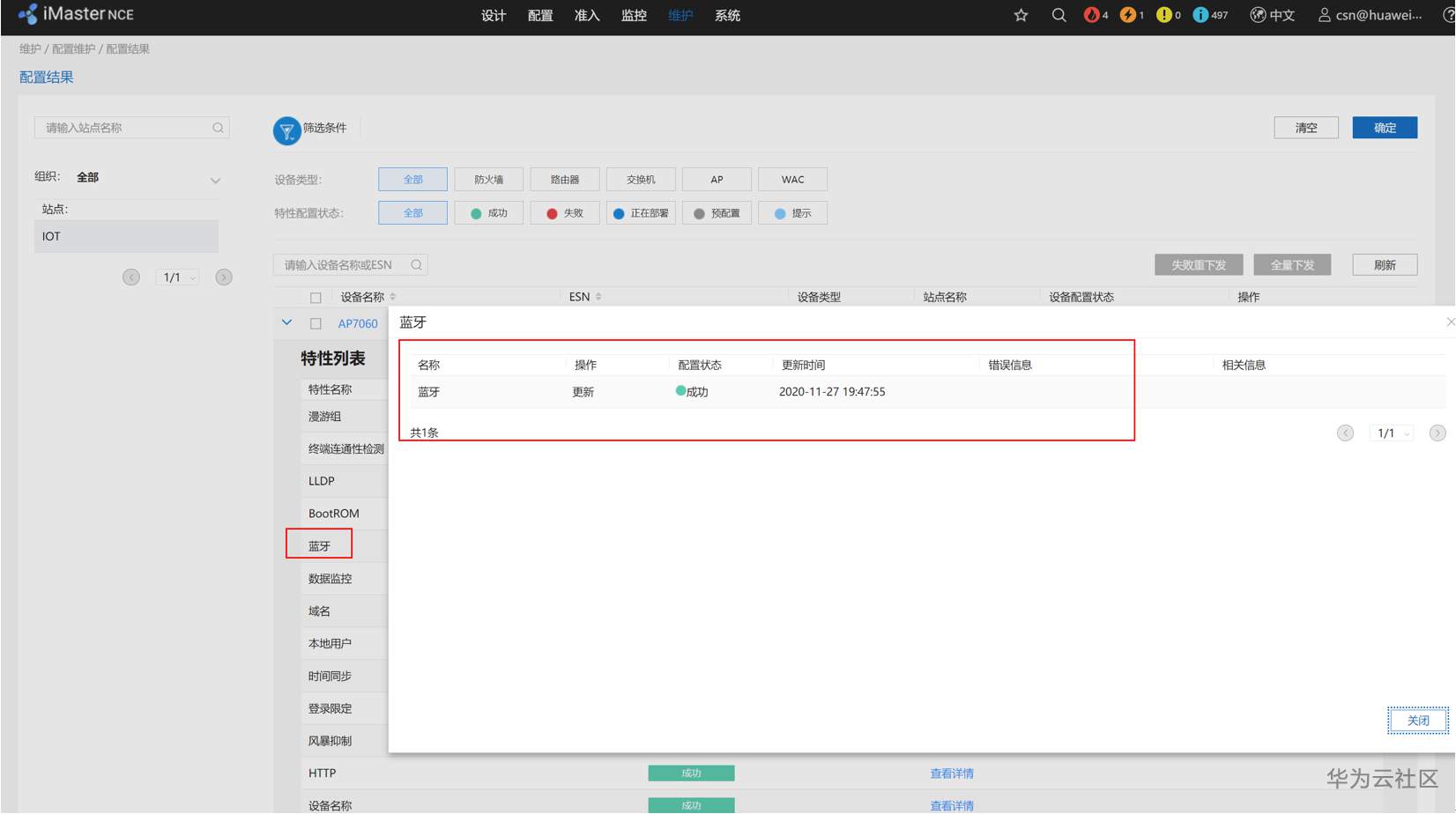Click the favorites star icon
Screen dimensions: 1456x814
point(1021,15)
